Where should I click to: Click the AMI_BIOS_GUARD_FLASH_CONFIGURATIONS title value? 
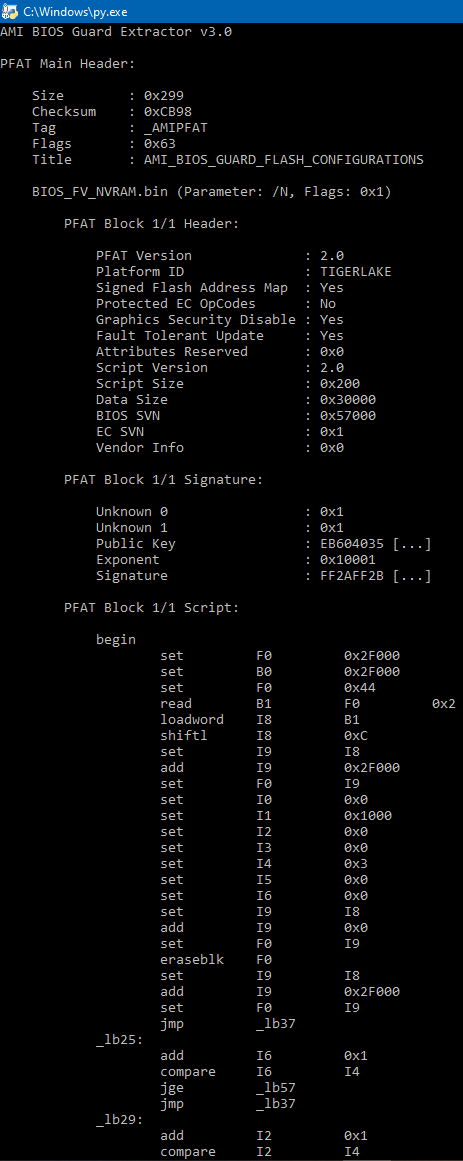[284, 159]
